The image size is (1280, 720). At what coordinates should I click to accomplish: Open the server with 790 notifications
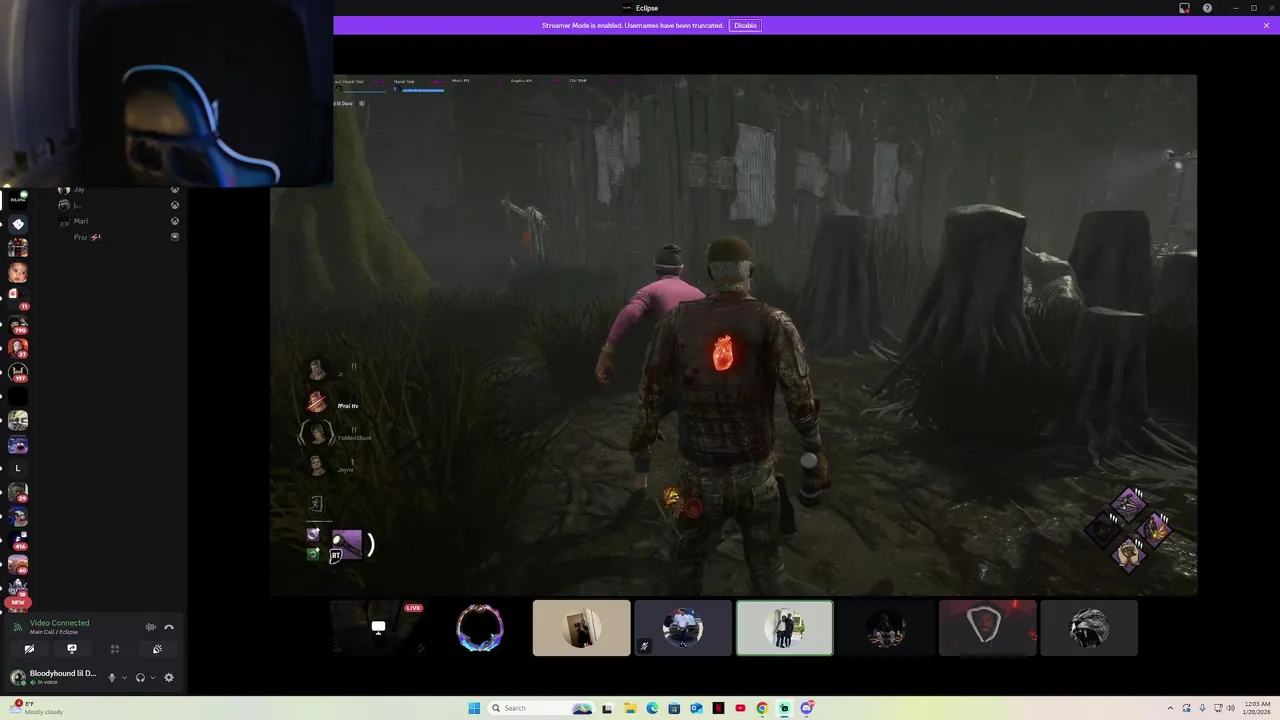click(18, 323)
